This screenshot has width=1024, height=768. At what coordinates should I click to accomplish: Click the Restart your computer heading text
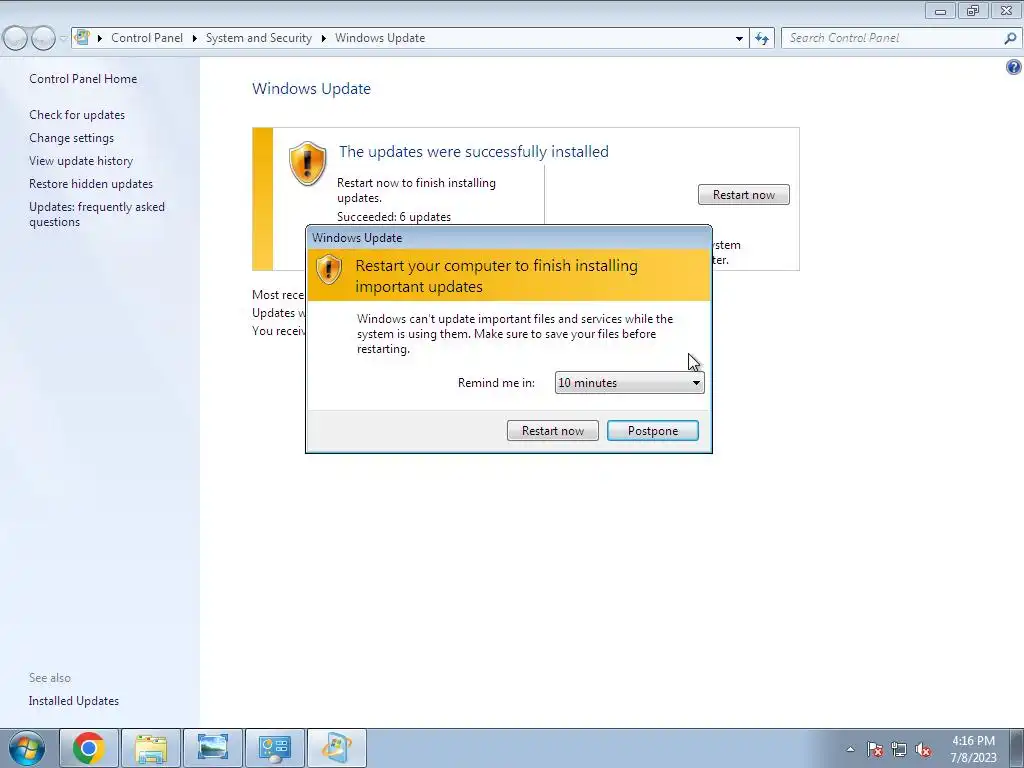click(496, 276)
